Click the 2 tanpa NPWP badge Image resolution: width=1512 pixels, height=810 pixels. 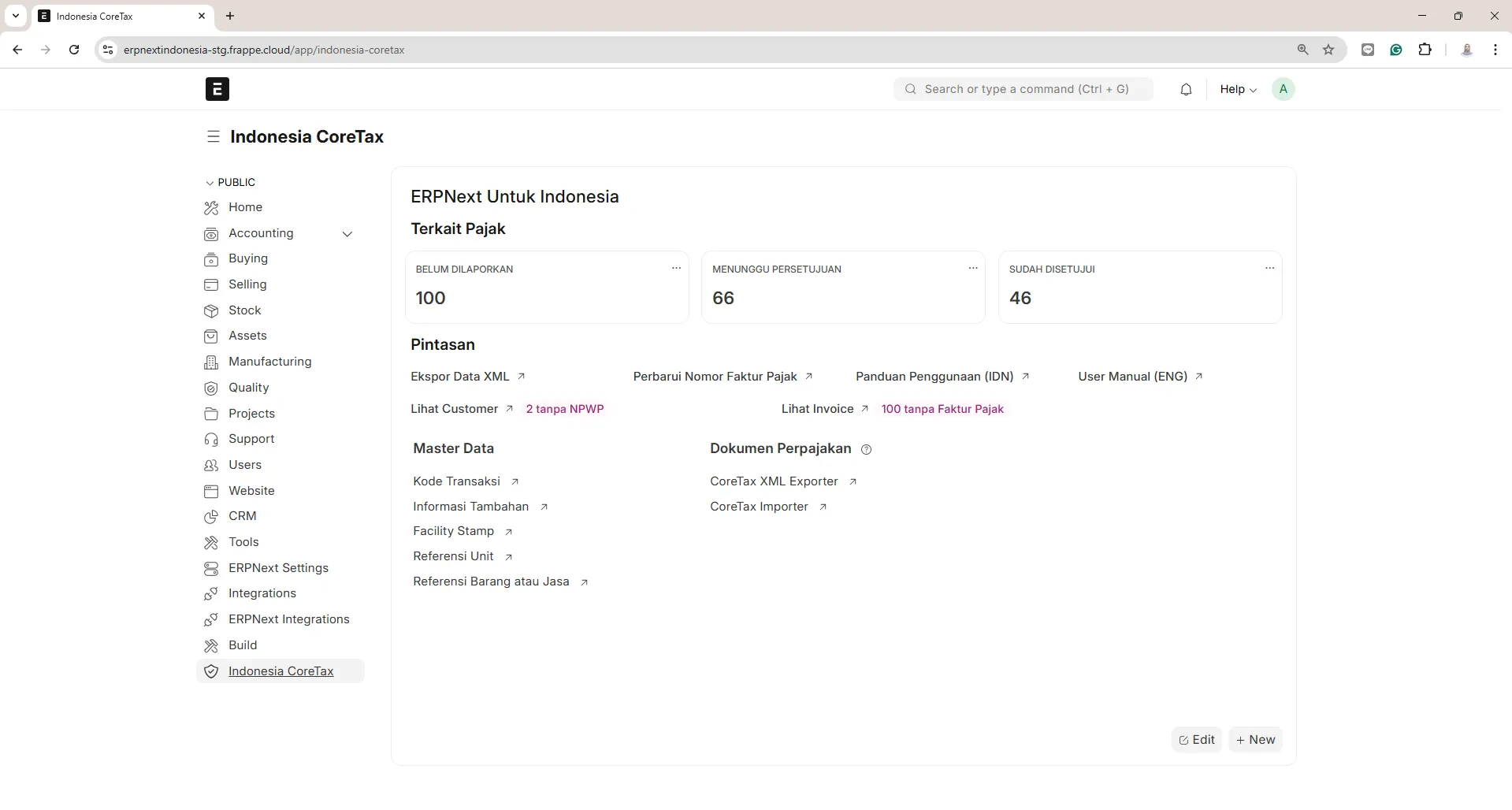(x=565, y=409)
